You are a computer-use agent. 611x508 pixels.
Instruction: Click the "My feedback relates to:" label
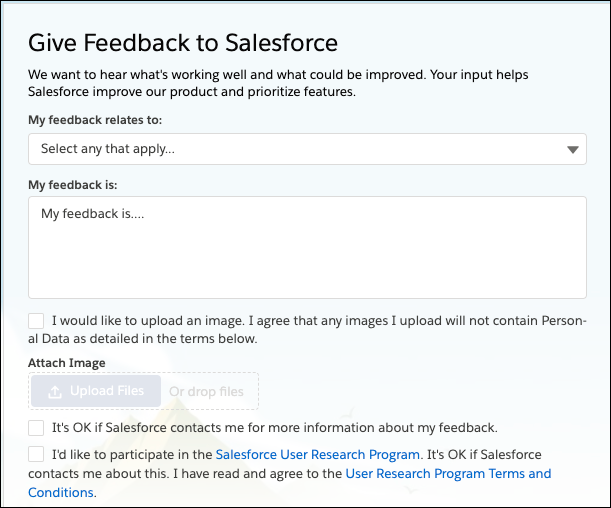click(95, 120)
